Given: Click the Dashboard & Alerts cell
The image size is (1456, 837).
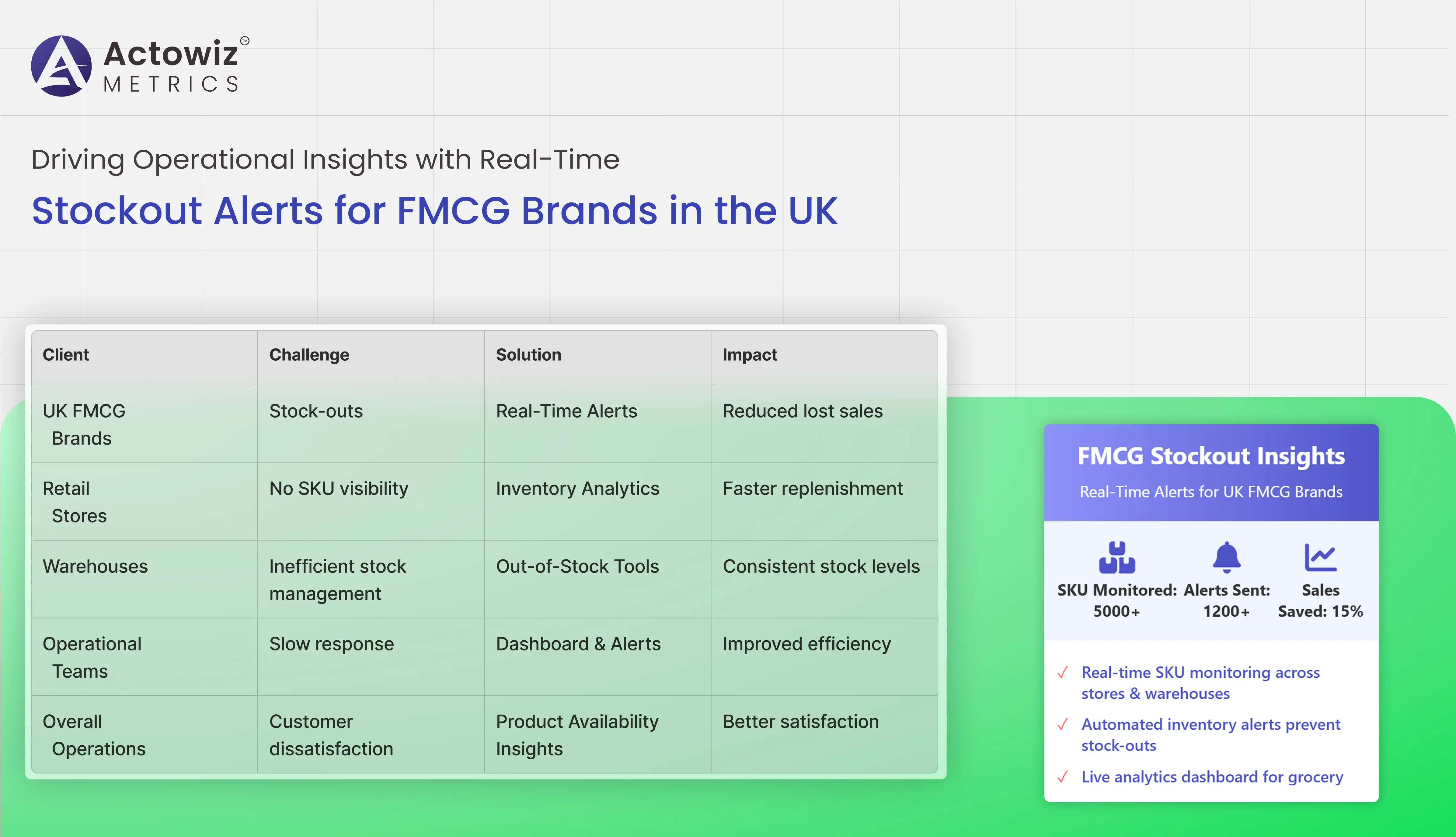Looking at the screenshot, I should pyautogui.click(x=578, y=644).
